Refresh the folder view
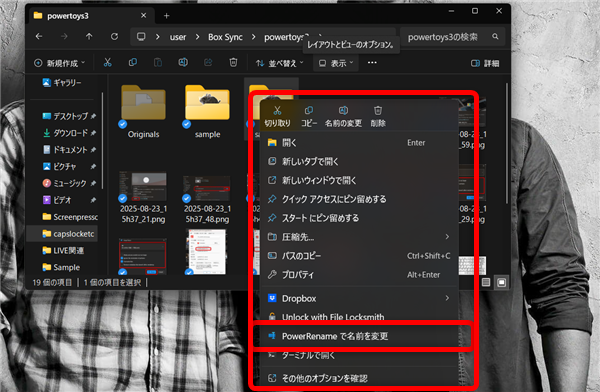Screen dimensions: 600x392 pos(114,37)
